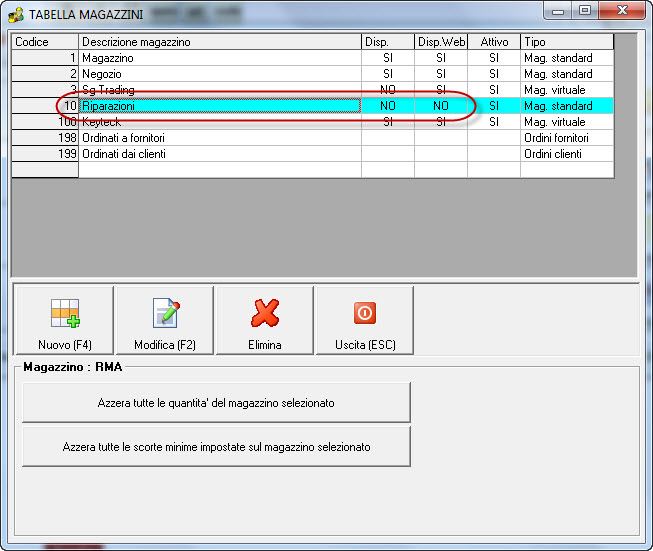Click the 'Magazzino : RMA' group label
This screenshot has height=551, width=653.
[x=72, y=367]
